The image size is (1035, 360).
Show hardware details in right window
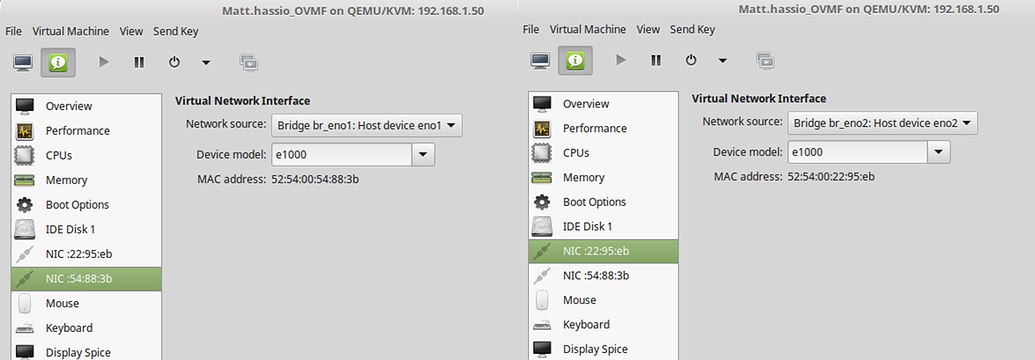point(576,60)
